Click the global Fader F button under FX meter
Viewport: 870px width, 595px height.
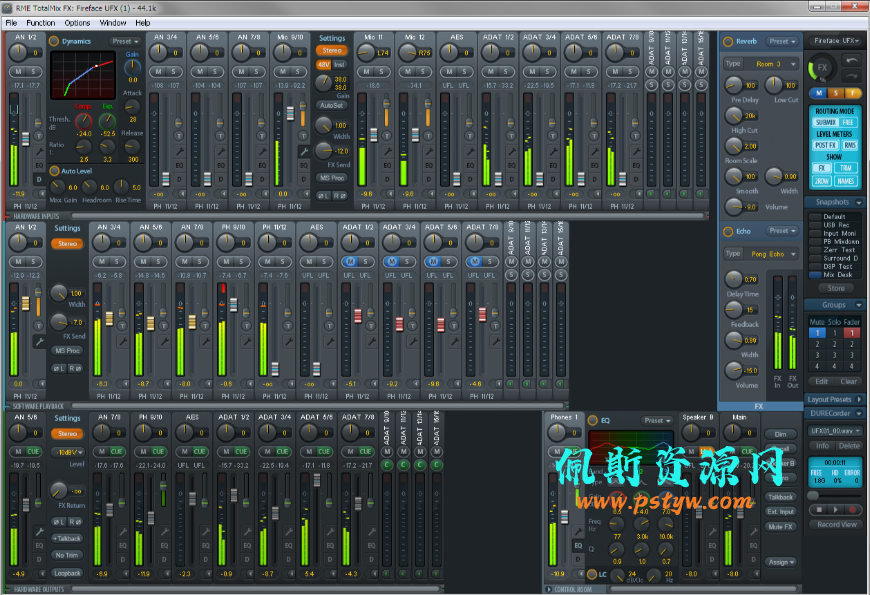pyautogui.click(x=853, y=93)
